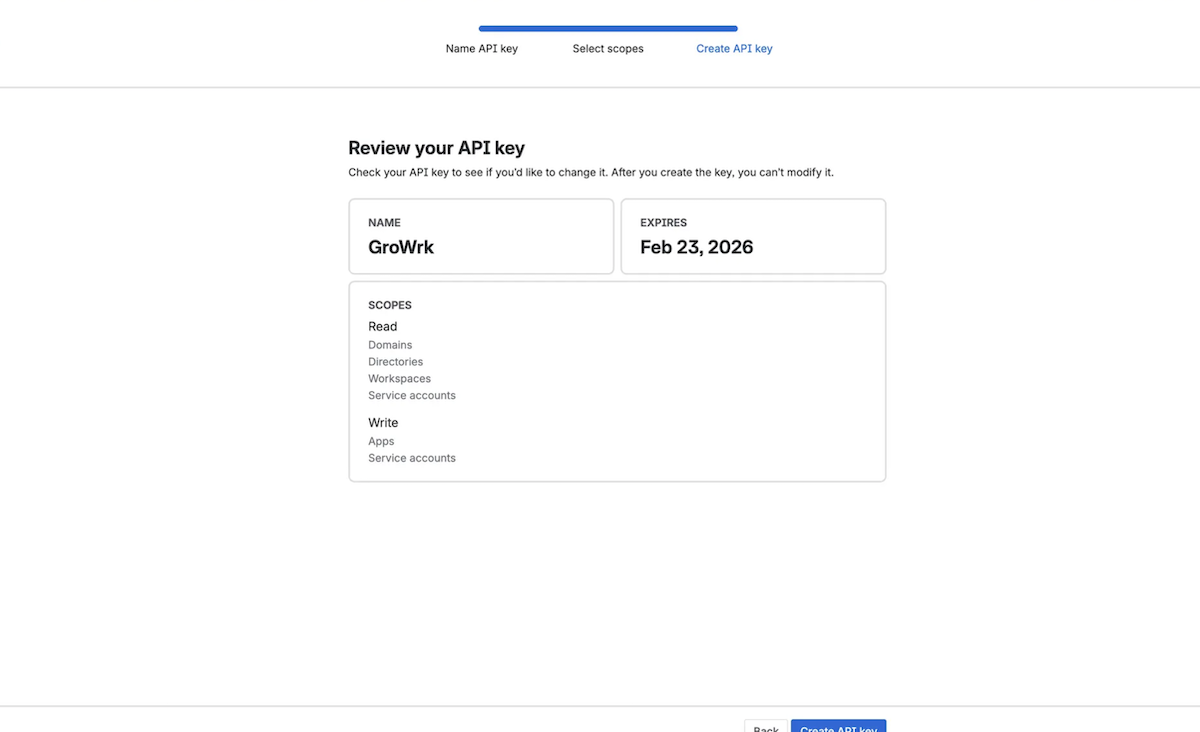The height and width of the screenshot is (732, 1200).
Task: Click the NAME card showing GroWrk
Action: (481, 236)
